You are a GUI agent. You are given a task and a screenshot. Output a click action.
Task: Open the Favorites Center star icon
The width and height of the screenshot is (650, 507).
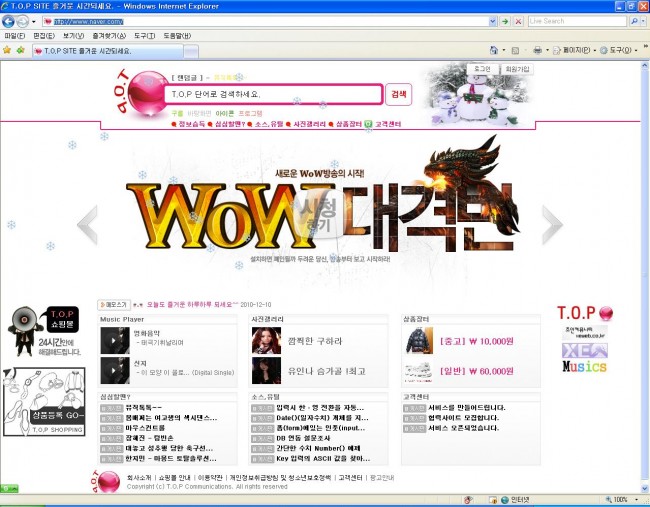[x=7, y=50]
